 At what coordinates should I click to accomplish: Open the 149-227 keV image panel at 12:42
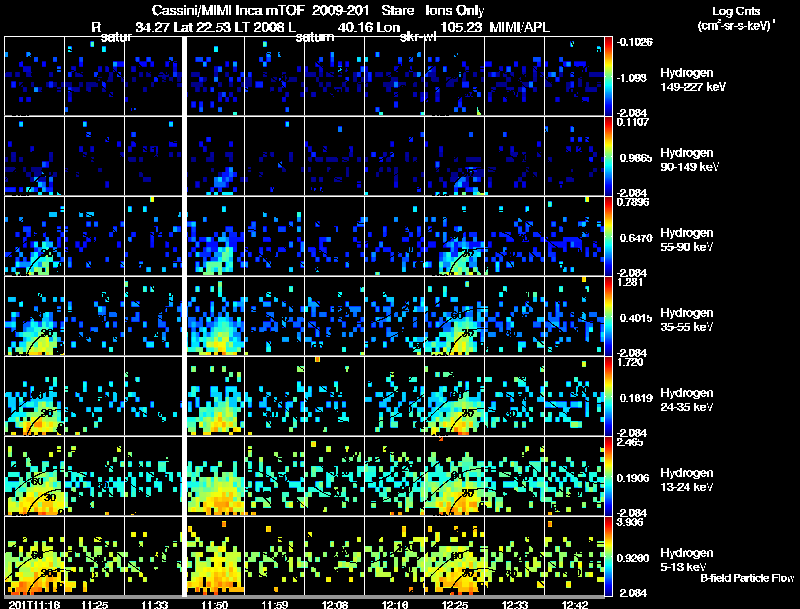(x=574, y=76)
